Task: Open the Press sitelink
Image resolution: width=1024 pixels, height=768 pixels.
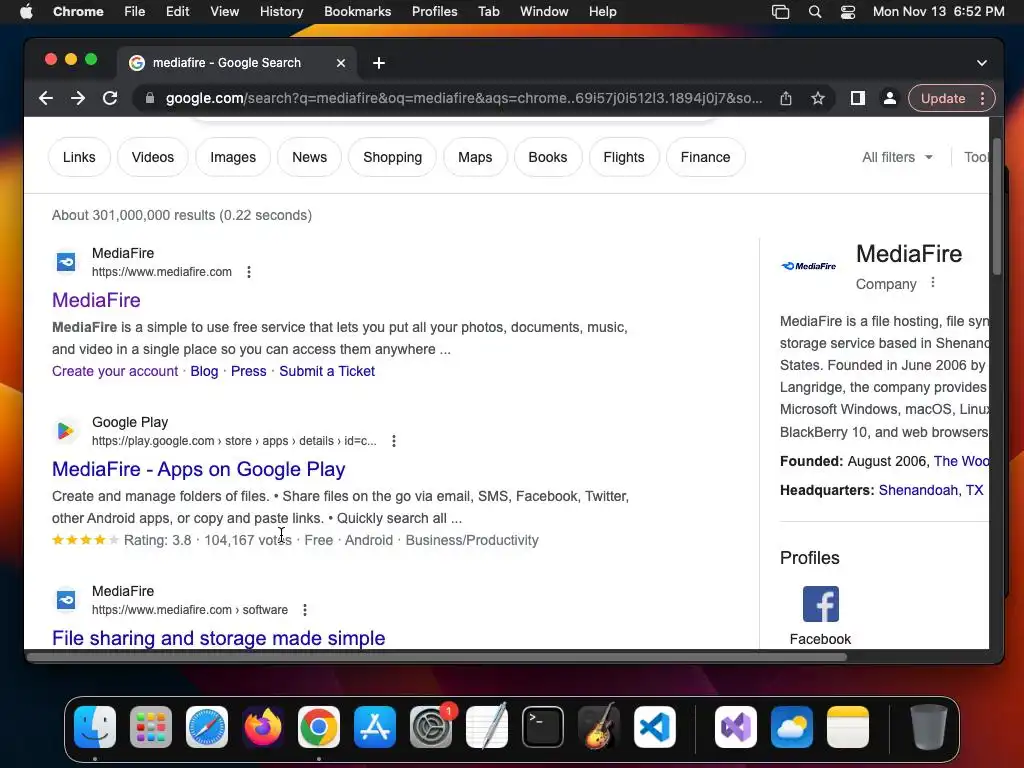Action: pyautogui.click(x=249, y=372)
